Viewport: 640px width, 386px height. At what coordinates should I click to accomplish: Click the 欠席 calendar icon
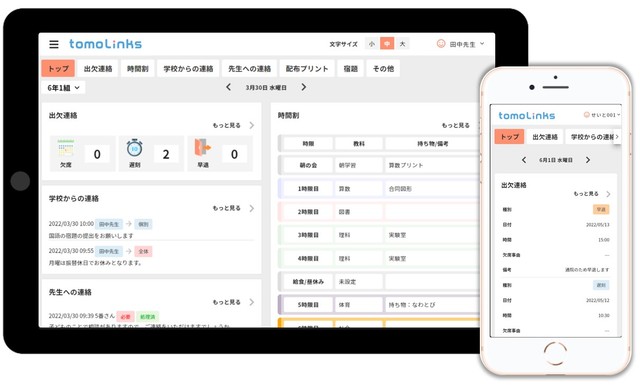point(66,148)
